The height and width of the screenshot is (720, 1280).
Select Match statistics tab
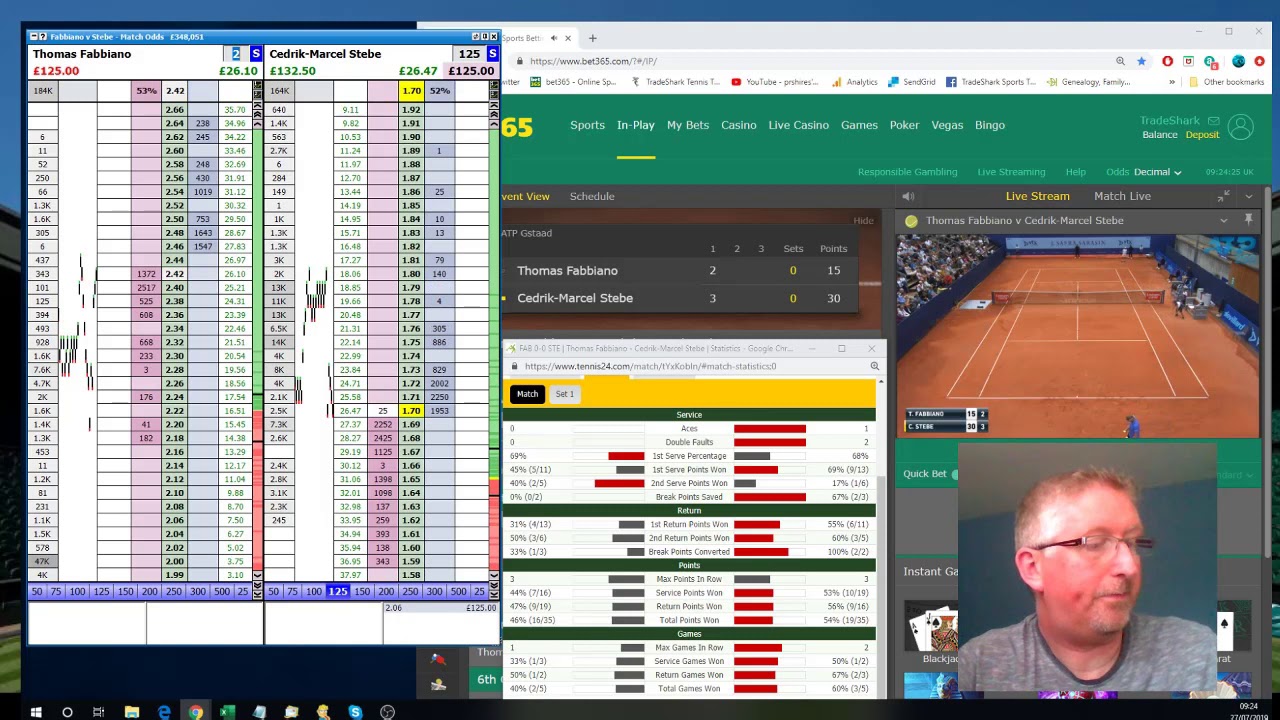(527, 394)
